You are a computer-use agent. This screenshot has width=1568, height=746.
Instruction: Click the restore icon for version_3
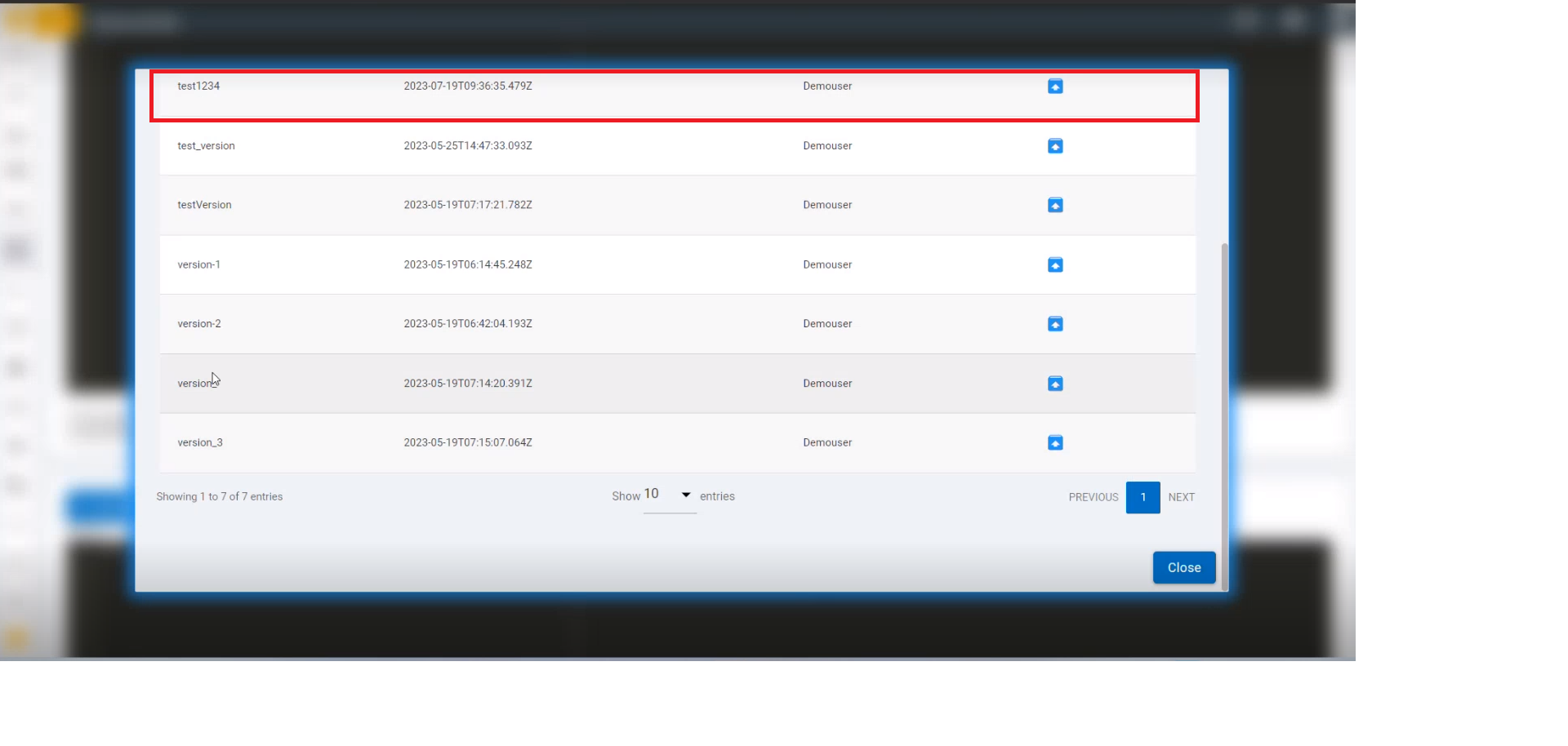click(1055, 442)
